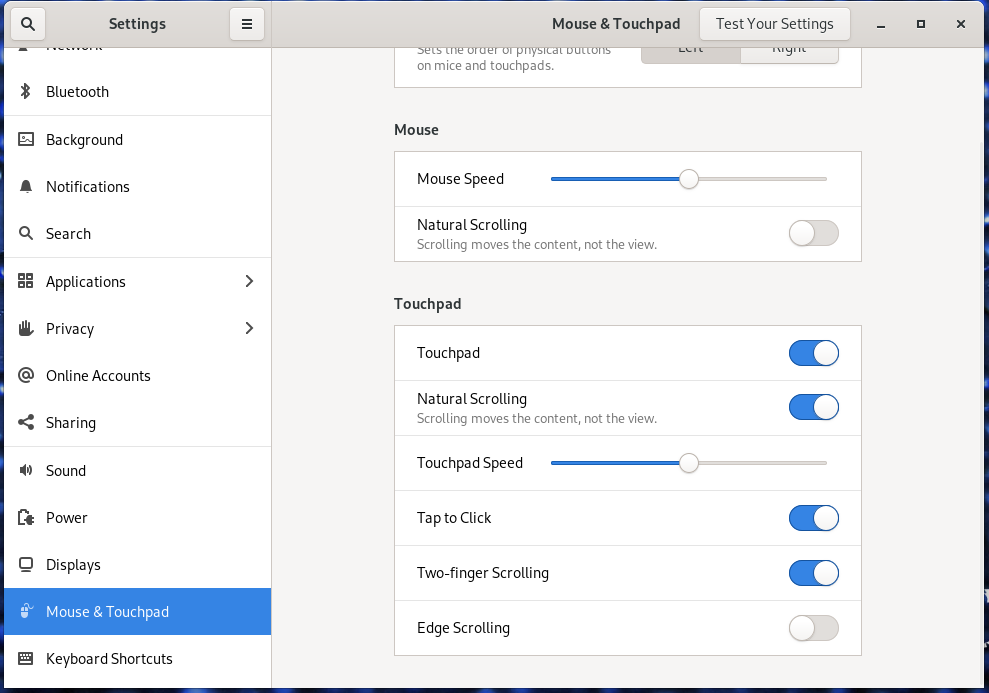Select the Keyboard Shortcuts icon
This screenshot has height=693, width=989.
[24, 659]
